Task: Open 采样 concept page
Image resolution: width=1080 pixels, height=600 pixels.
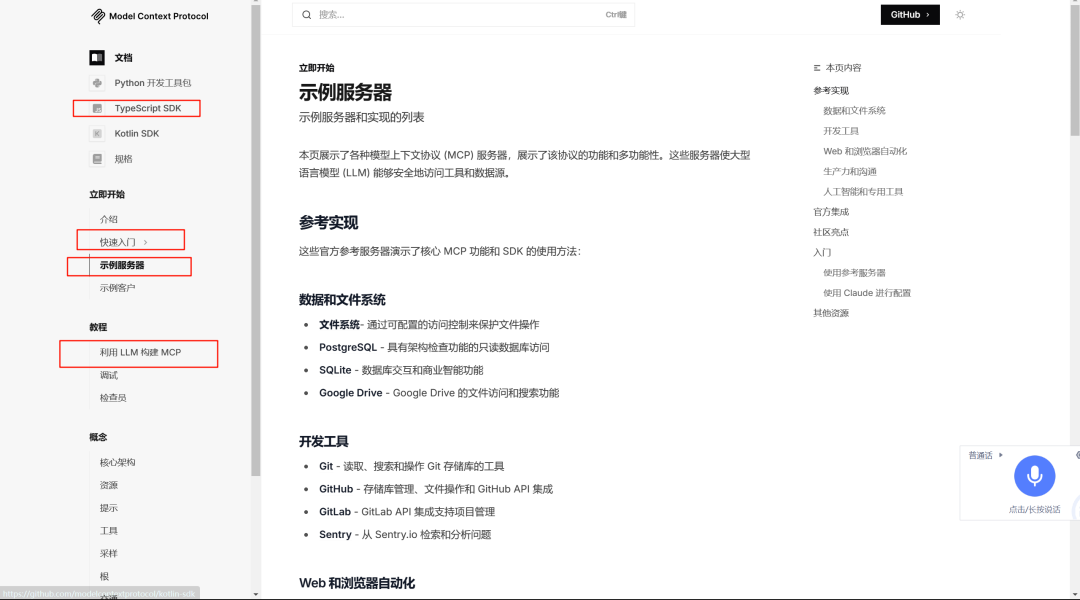Action: (x=109, y=553)
